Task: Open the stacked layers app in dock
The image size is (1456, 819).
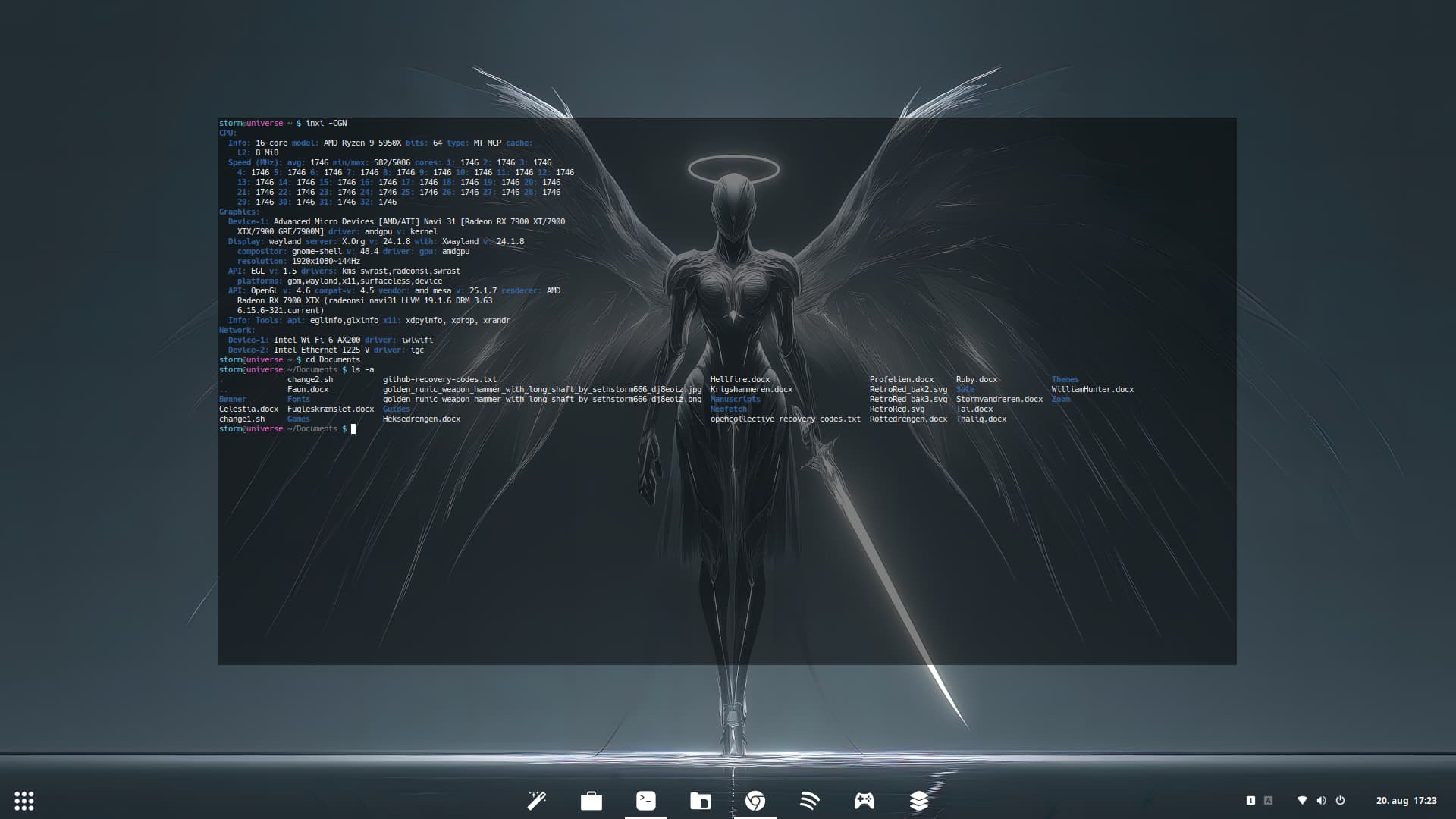Action: pyautogui.click(x=919, y=801)
